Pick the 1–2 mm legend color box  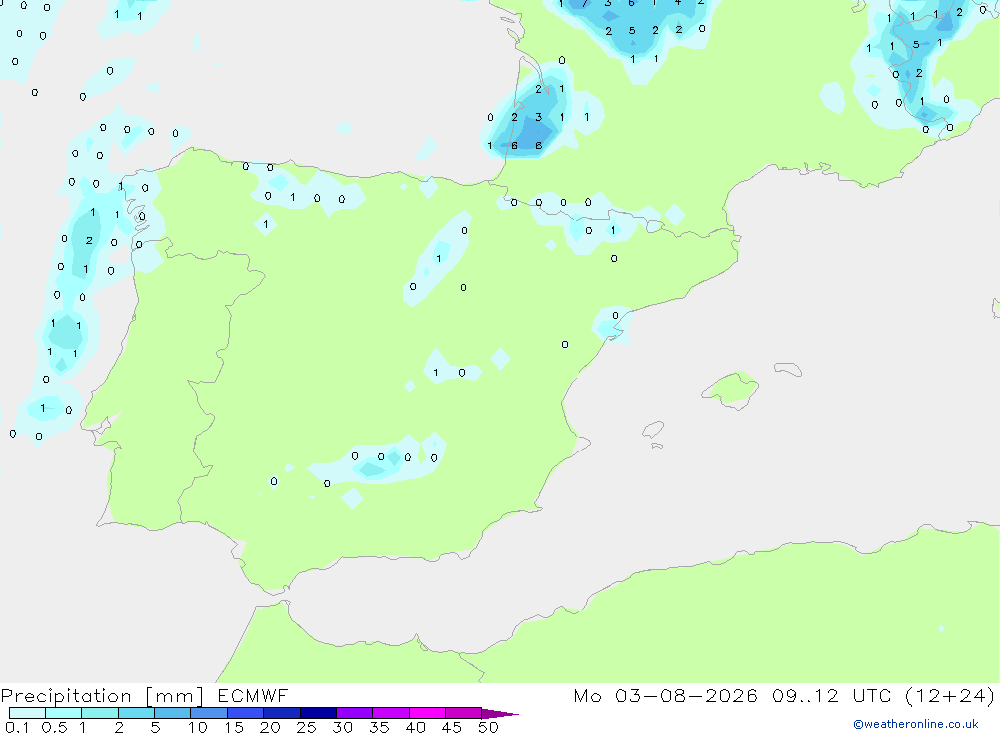pyautogui.click(x=100, y=713)
